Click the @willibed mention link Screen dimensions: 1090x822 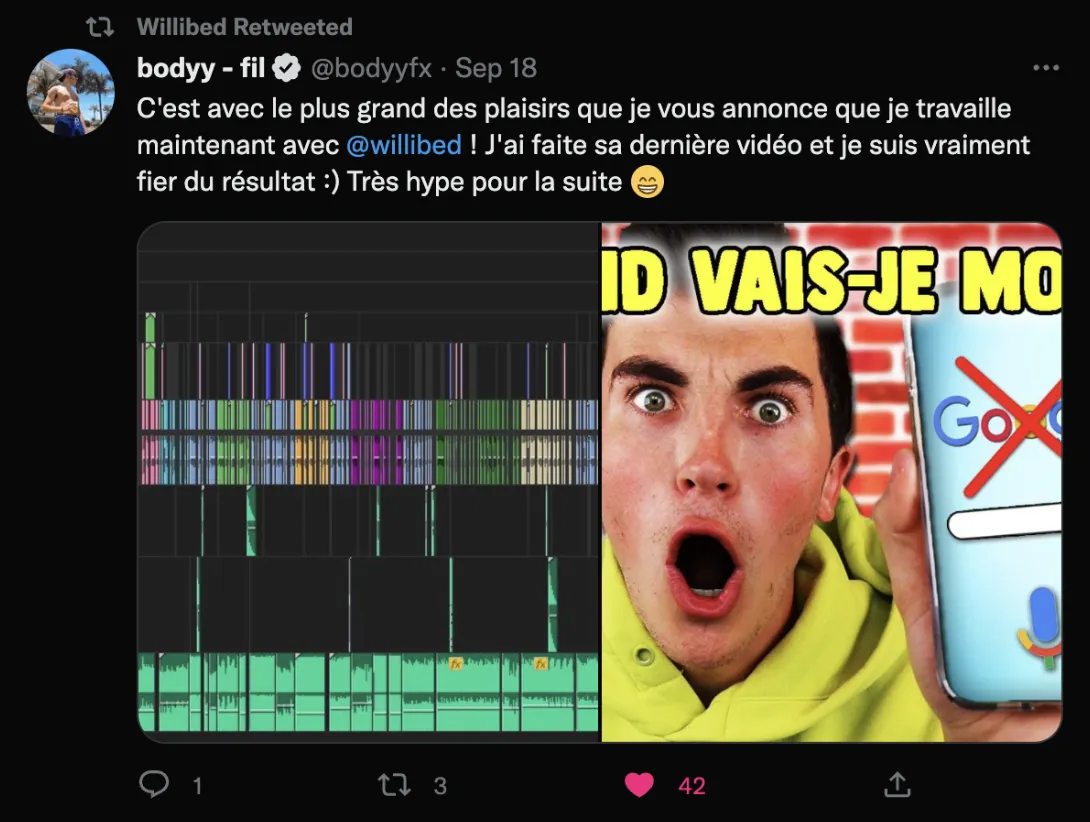point(404,145)
